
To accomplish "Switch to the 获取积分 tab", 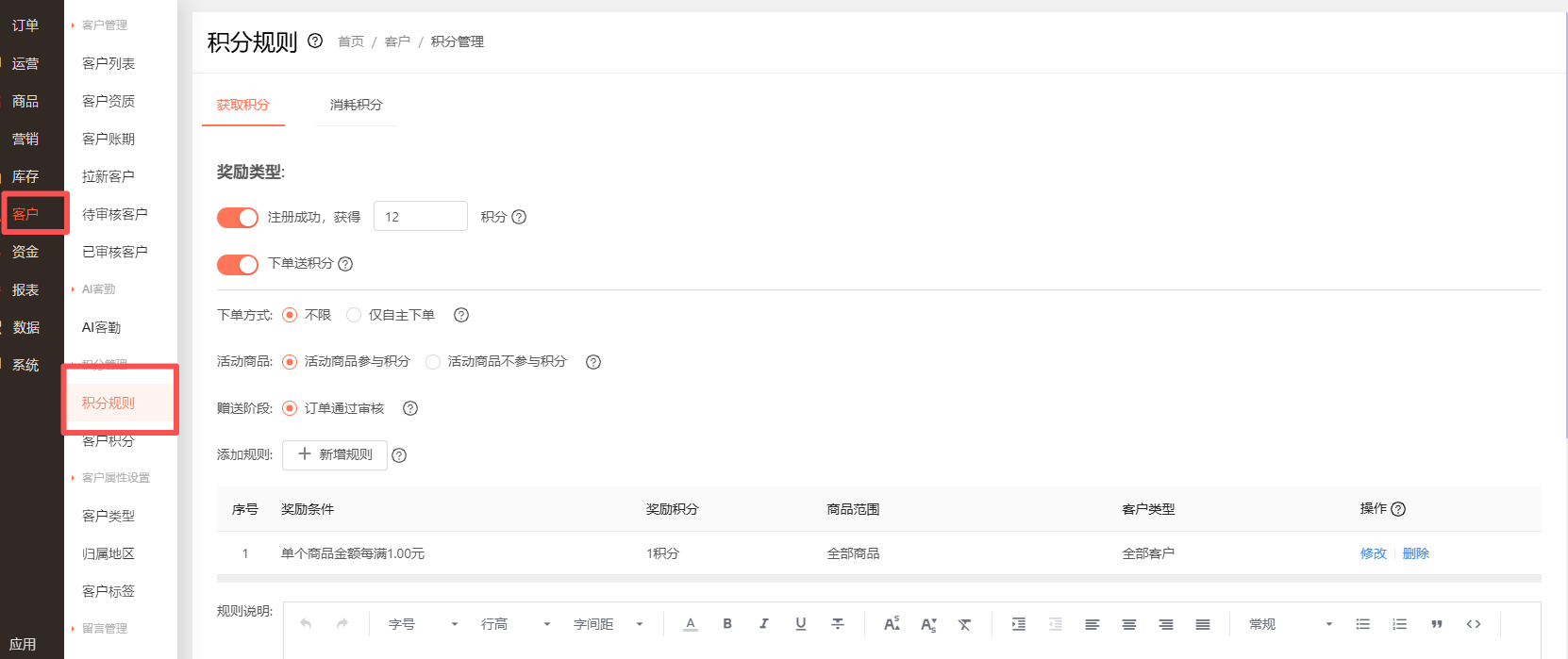I will 243,105.
